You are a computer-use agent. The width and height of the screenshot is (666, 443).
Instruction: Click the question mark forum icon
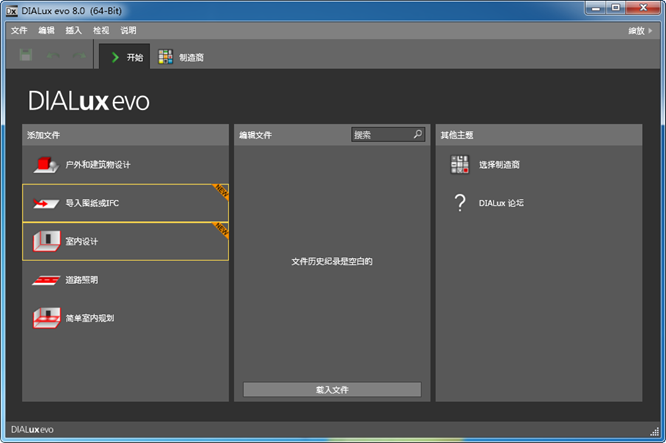pos(460,203)
